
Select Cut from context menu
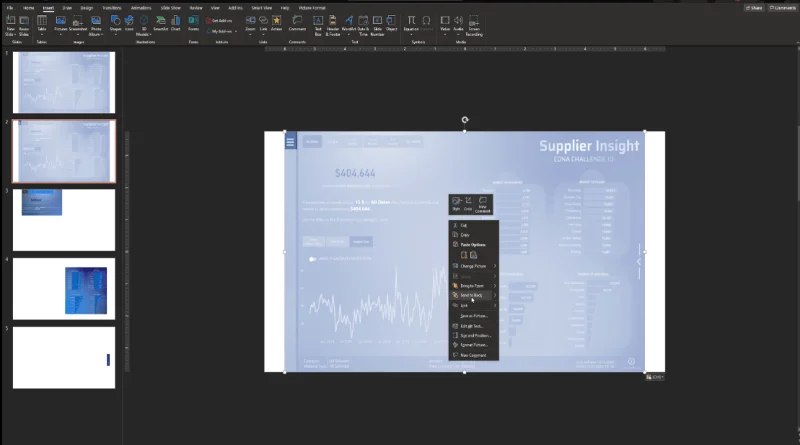[473, 225]
